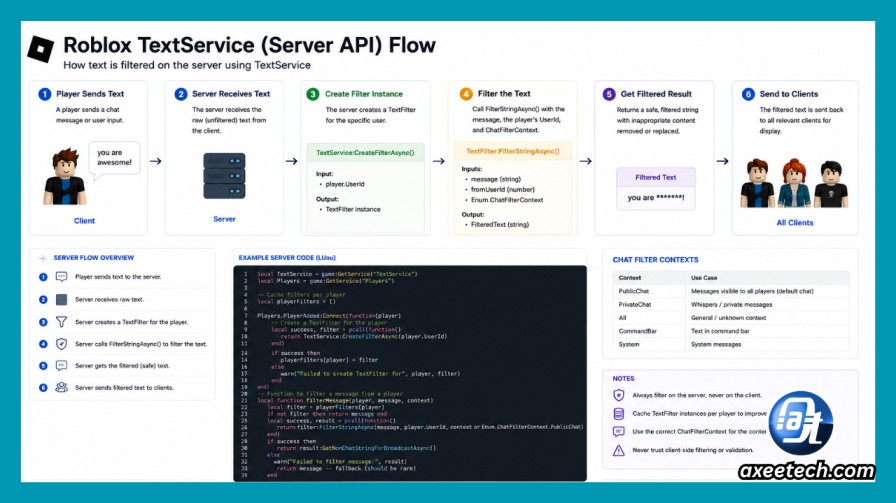Click people icon for "Server sends filtered text"
Screen dimensions: 896x503
click(x=61, y=388)
